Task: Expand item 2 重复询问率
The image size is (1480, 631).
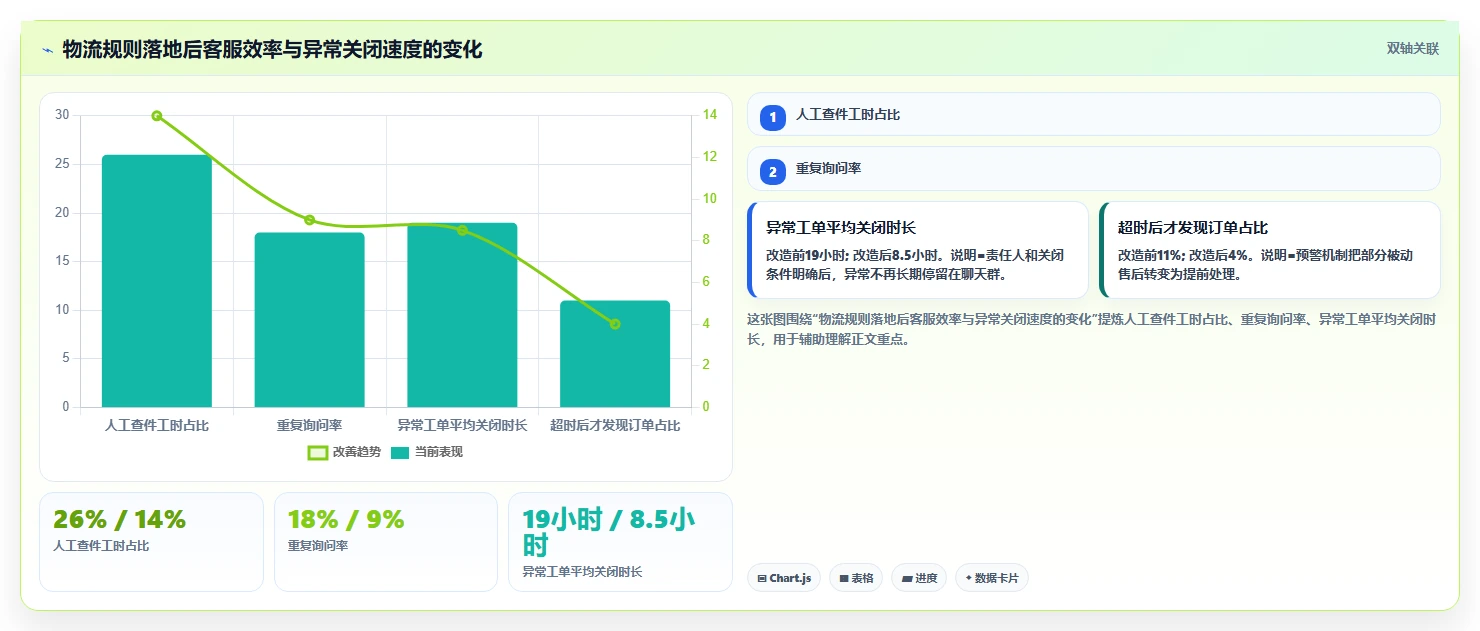Action: point(1094,169)
